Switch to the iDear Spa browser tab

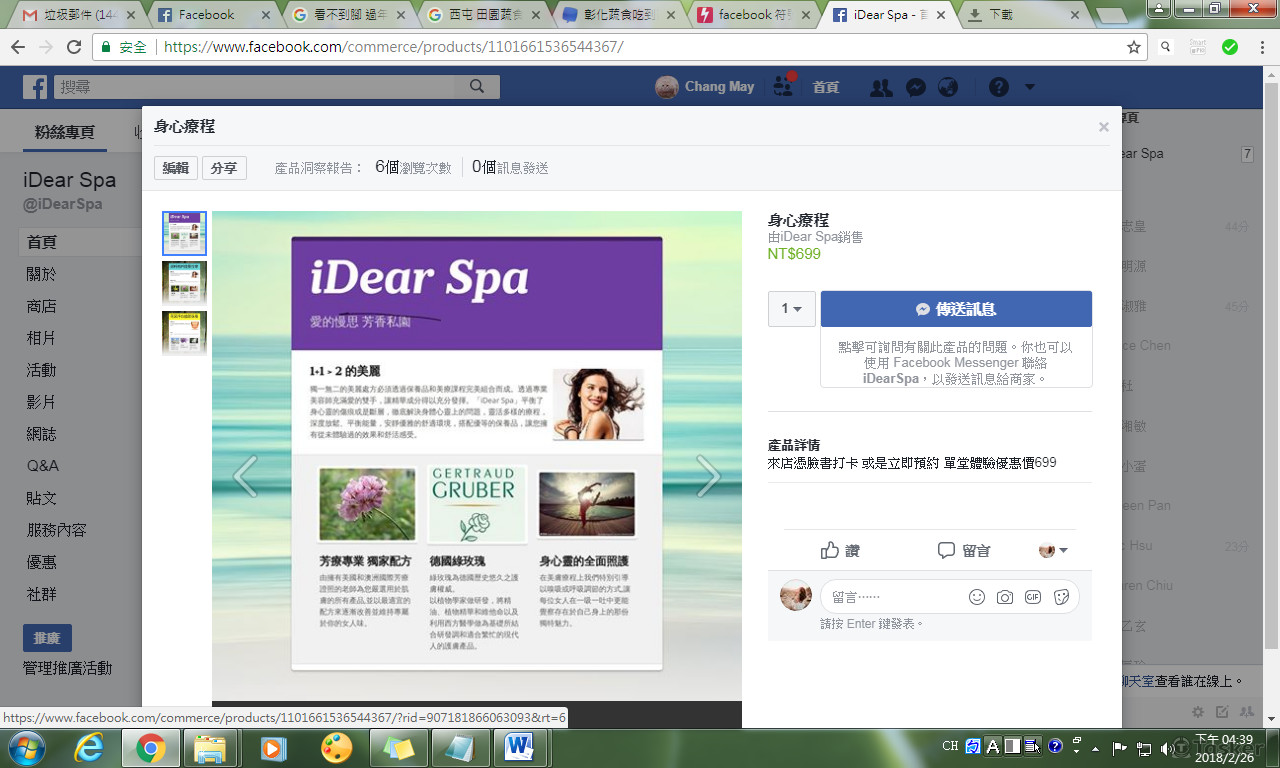885,15
